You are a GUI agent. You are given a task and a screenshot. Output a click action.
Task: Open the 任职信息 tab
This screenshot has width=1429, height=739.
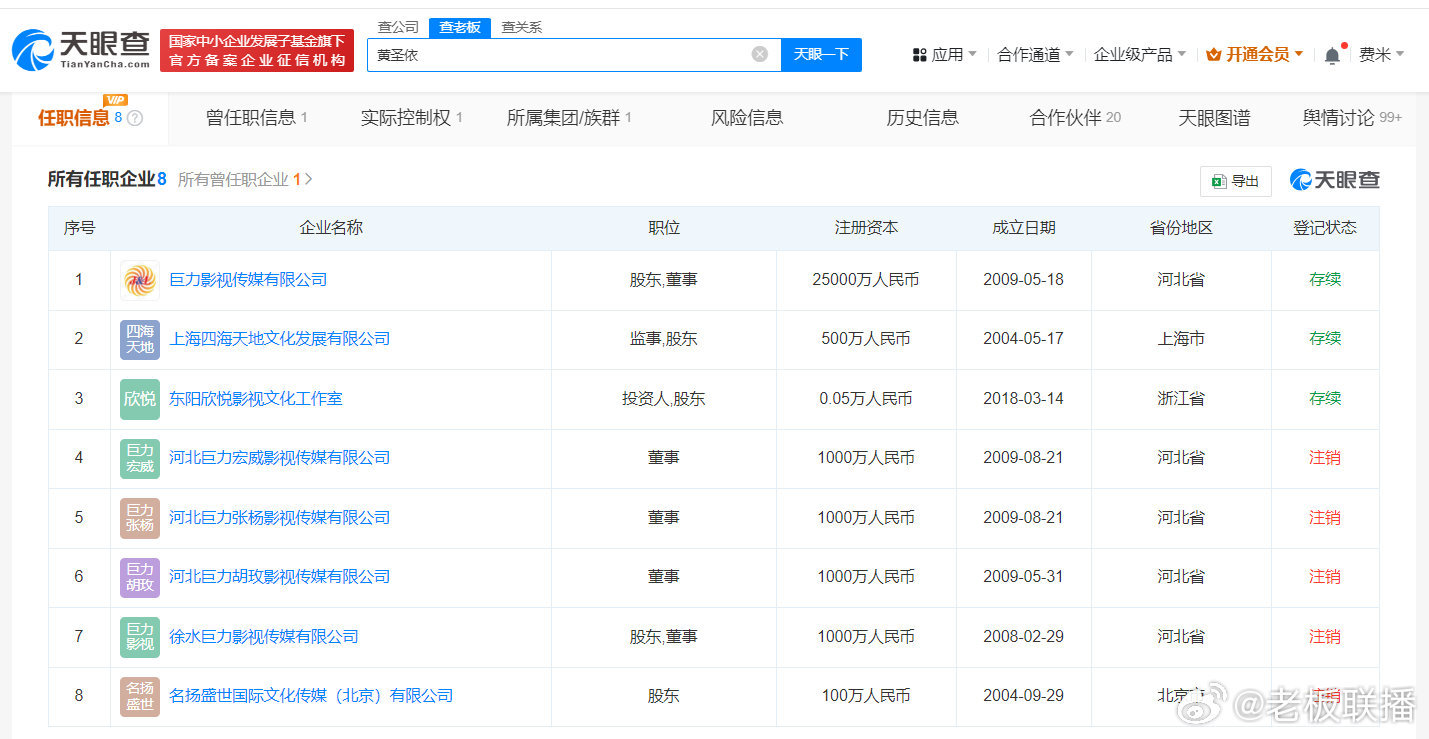pyautogui.click(x=90, y=118)
